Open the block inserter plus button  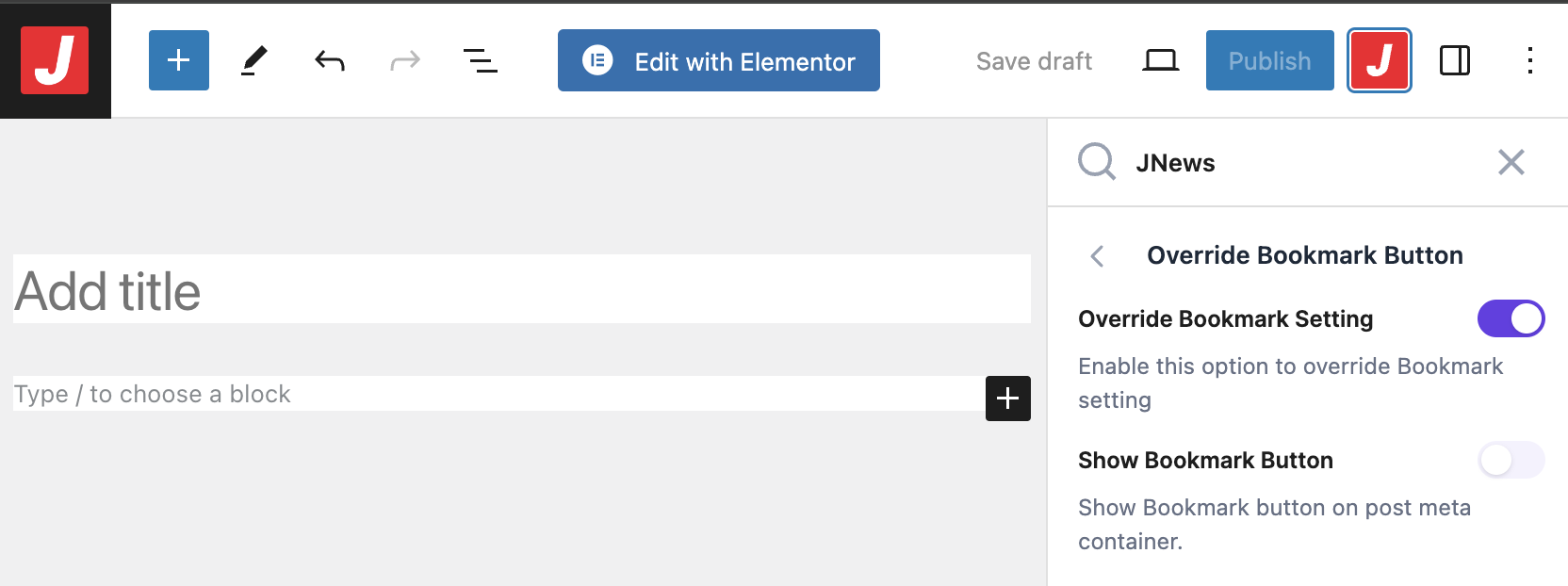click(179, 60)
